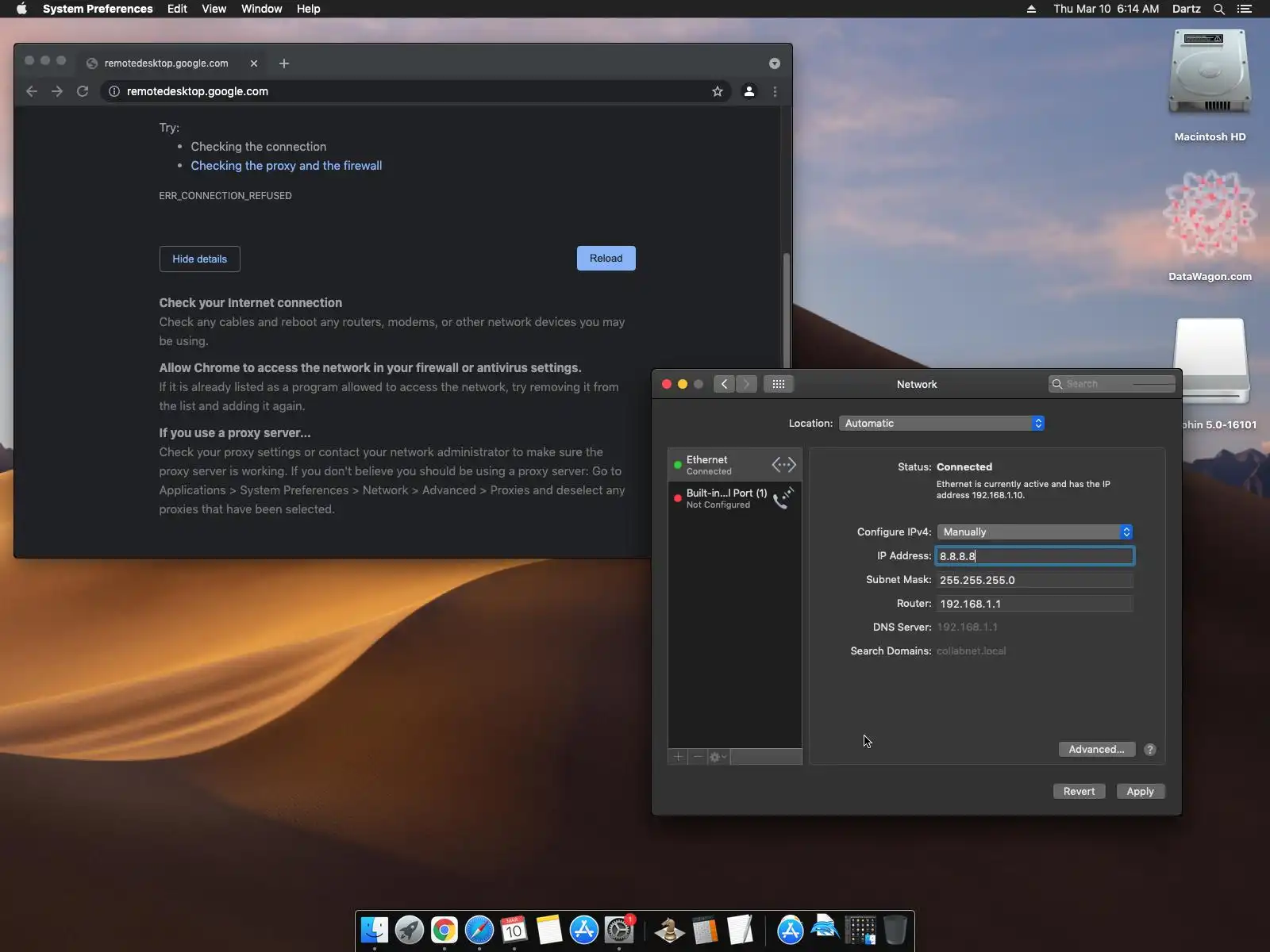Click the ERR_CONNECTION_REFUSED error text
1270x952 pixels.
click(225, 196)
